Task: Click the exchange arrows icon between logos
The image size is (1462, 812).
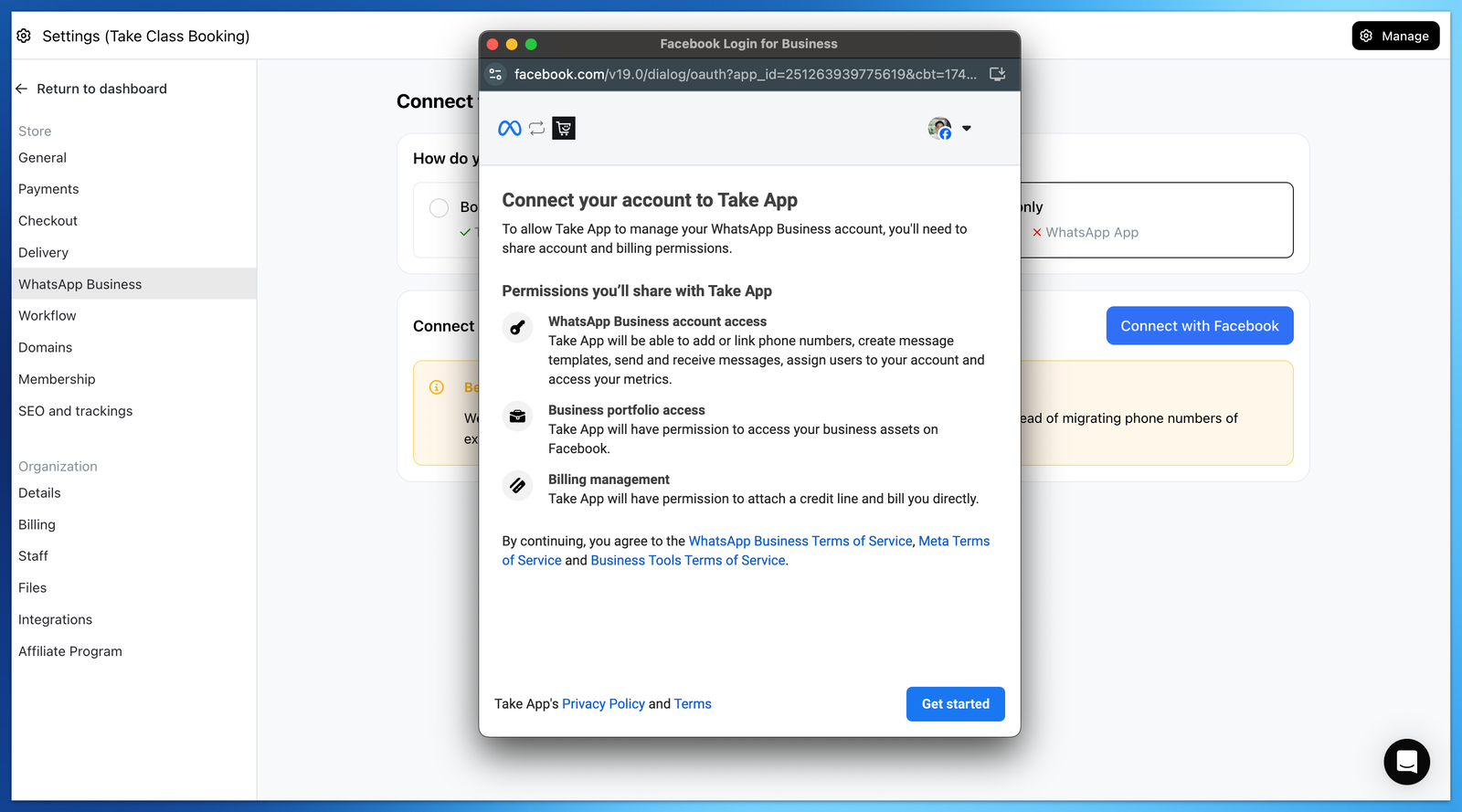Action: (x=536, y=129)
